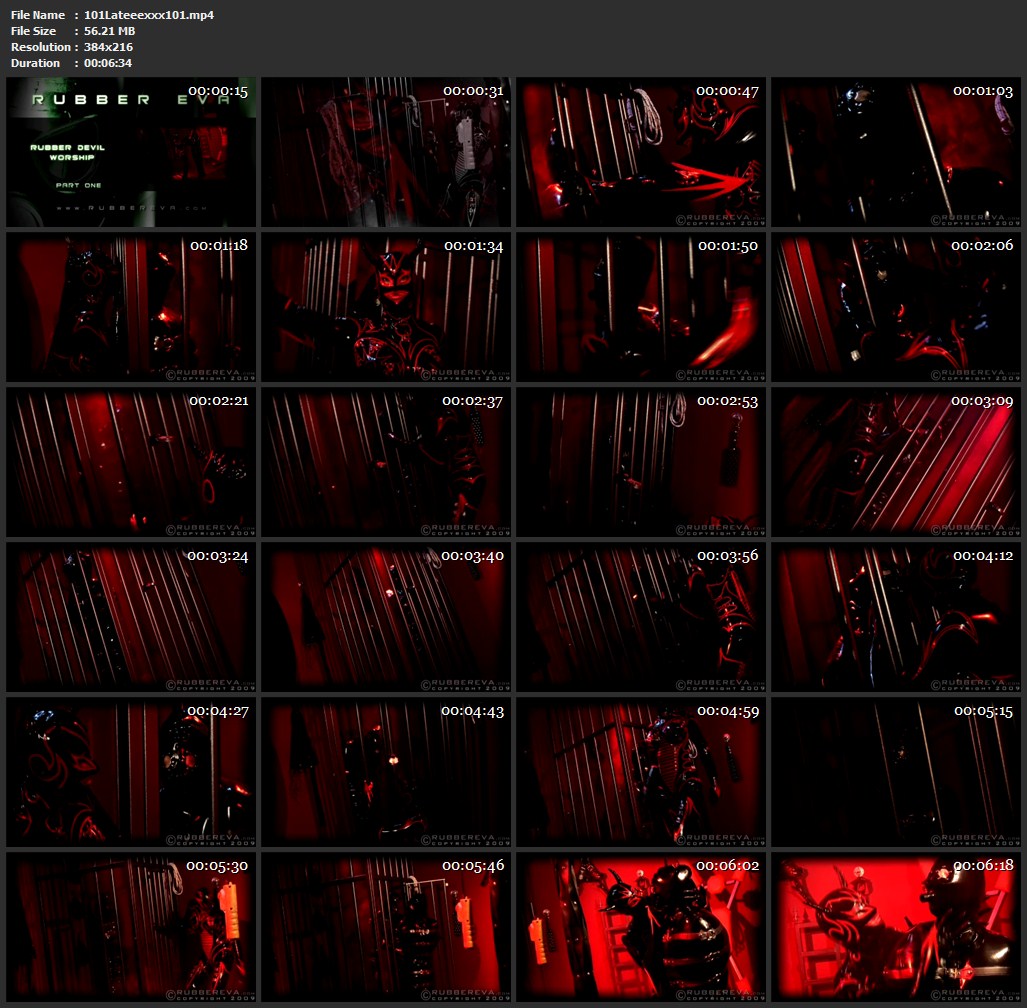Click the file size value 56.21 MB
Image resolution: width=1027 pixels, height=1008 pixels.
(109, 31)
